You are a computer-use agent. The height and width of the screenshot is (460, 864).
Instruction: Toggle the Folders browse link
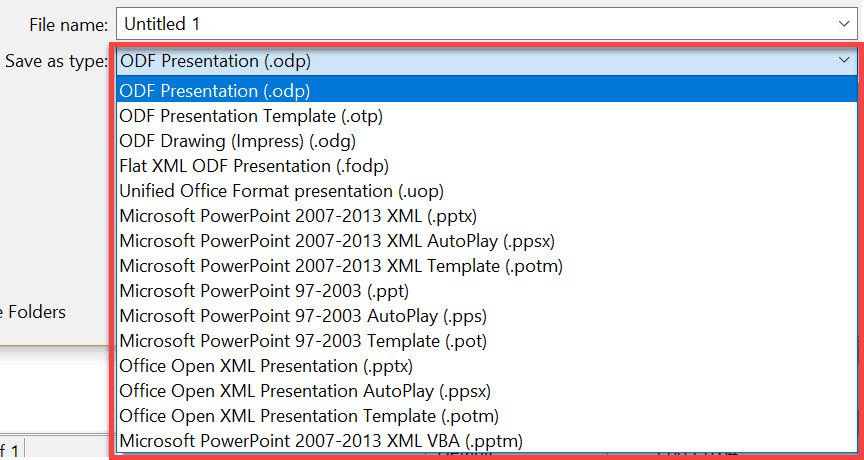pyautogui.click(x=33, y=312)
